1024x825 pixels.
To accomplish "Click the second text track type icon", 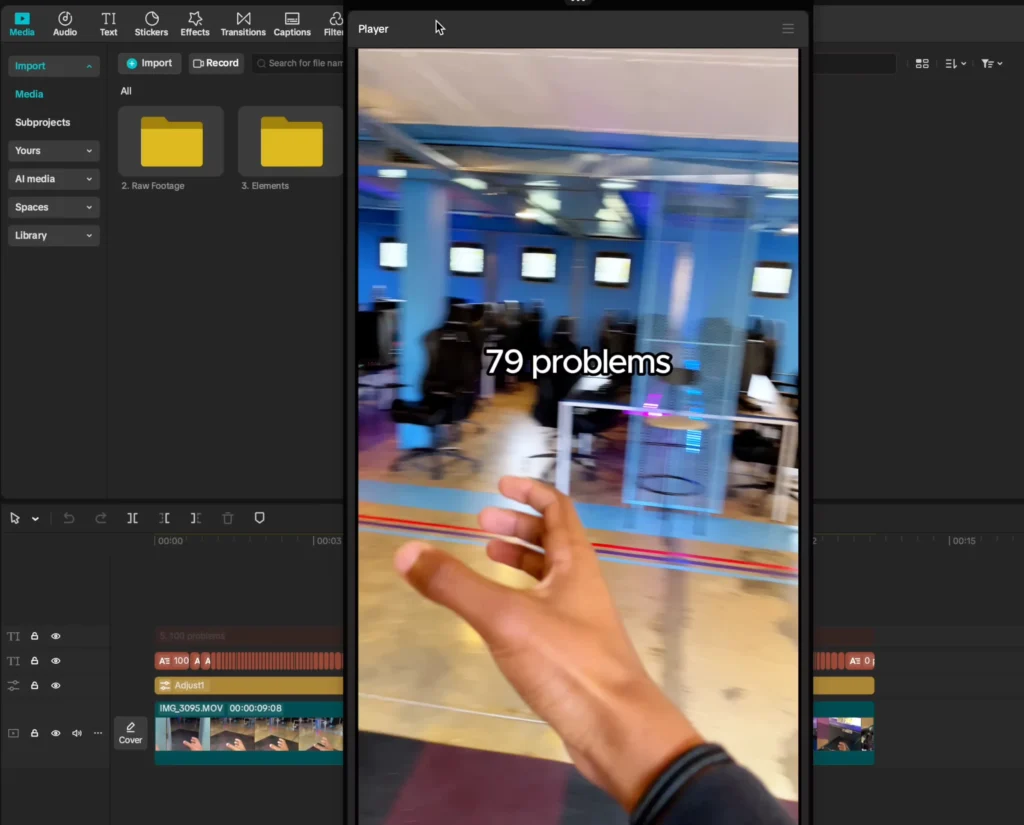I will (x=13, y=661).
